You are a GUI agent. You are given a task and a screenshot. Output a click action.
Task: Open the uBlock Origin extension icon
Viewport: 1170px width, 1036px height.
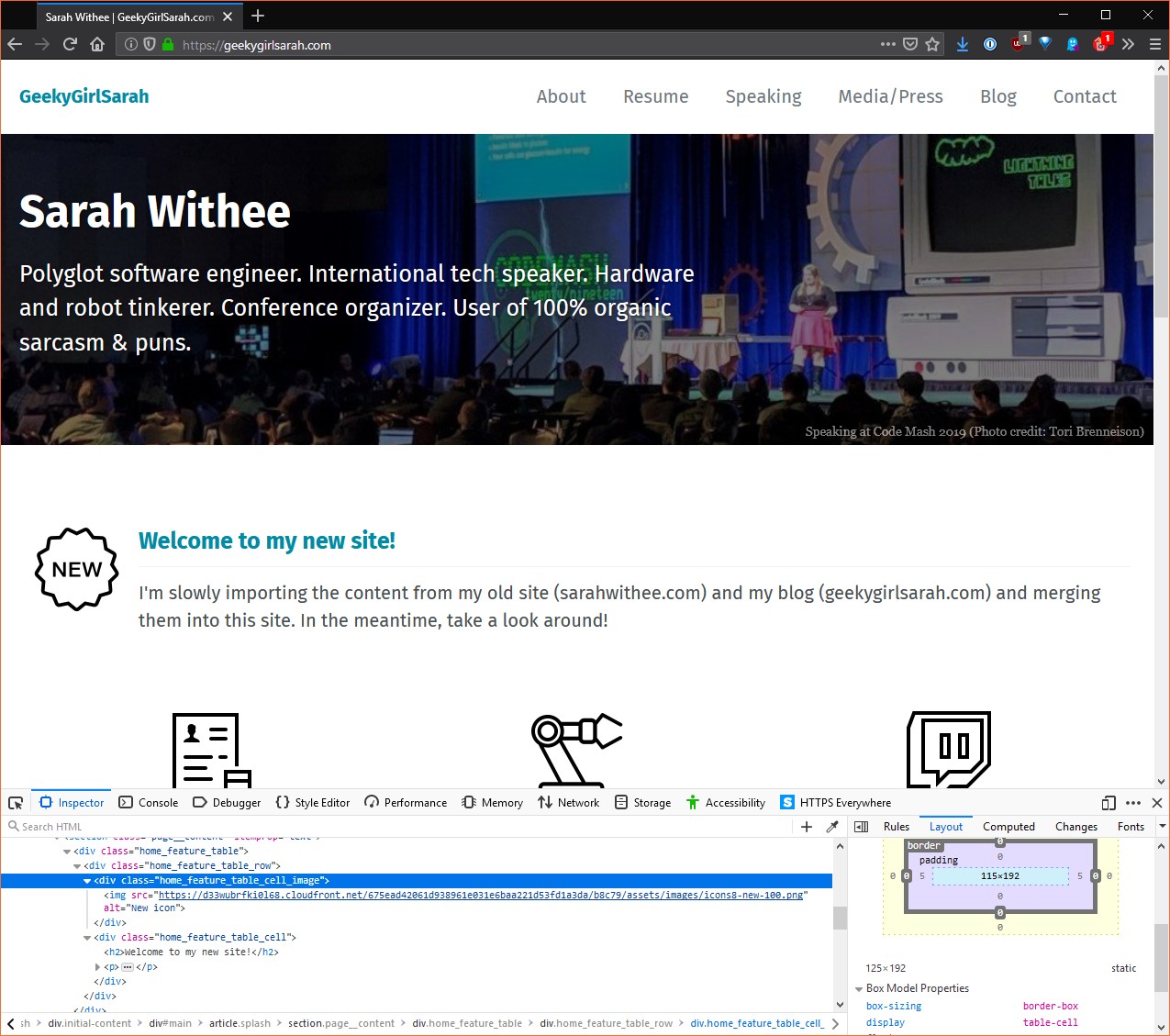coord(1018,44)
